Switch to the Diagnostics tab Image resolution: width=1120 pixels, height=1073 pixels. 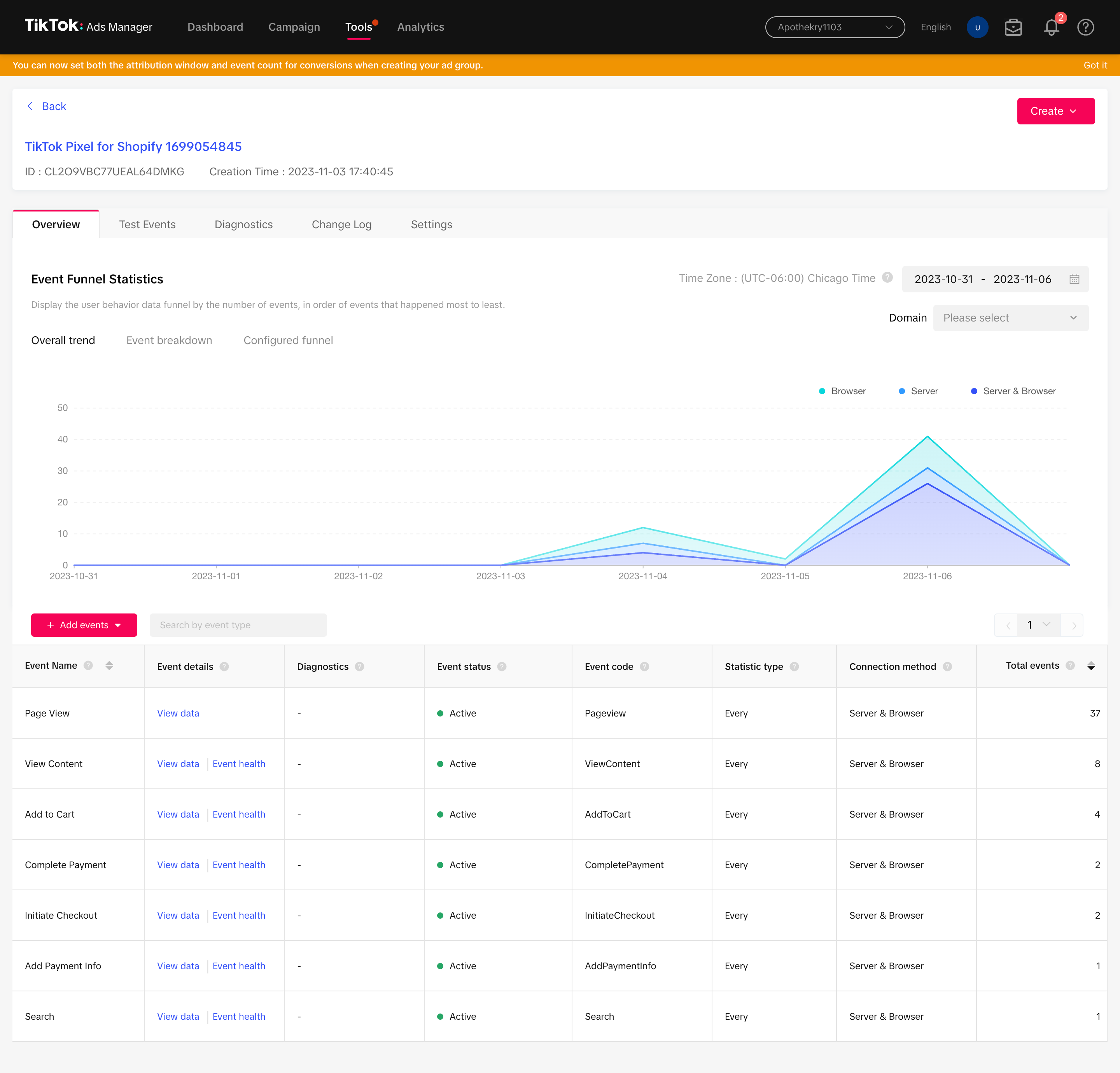[x=243, y=225]
